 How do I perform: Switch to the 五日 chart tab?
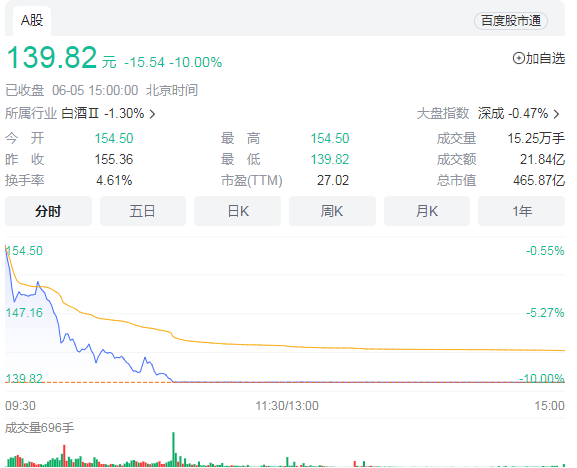pyautogui.click(x=143, y=211)
